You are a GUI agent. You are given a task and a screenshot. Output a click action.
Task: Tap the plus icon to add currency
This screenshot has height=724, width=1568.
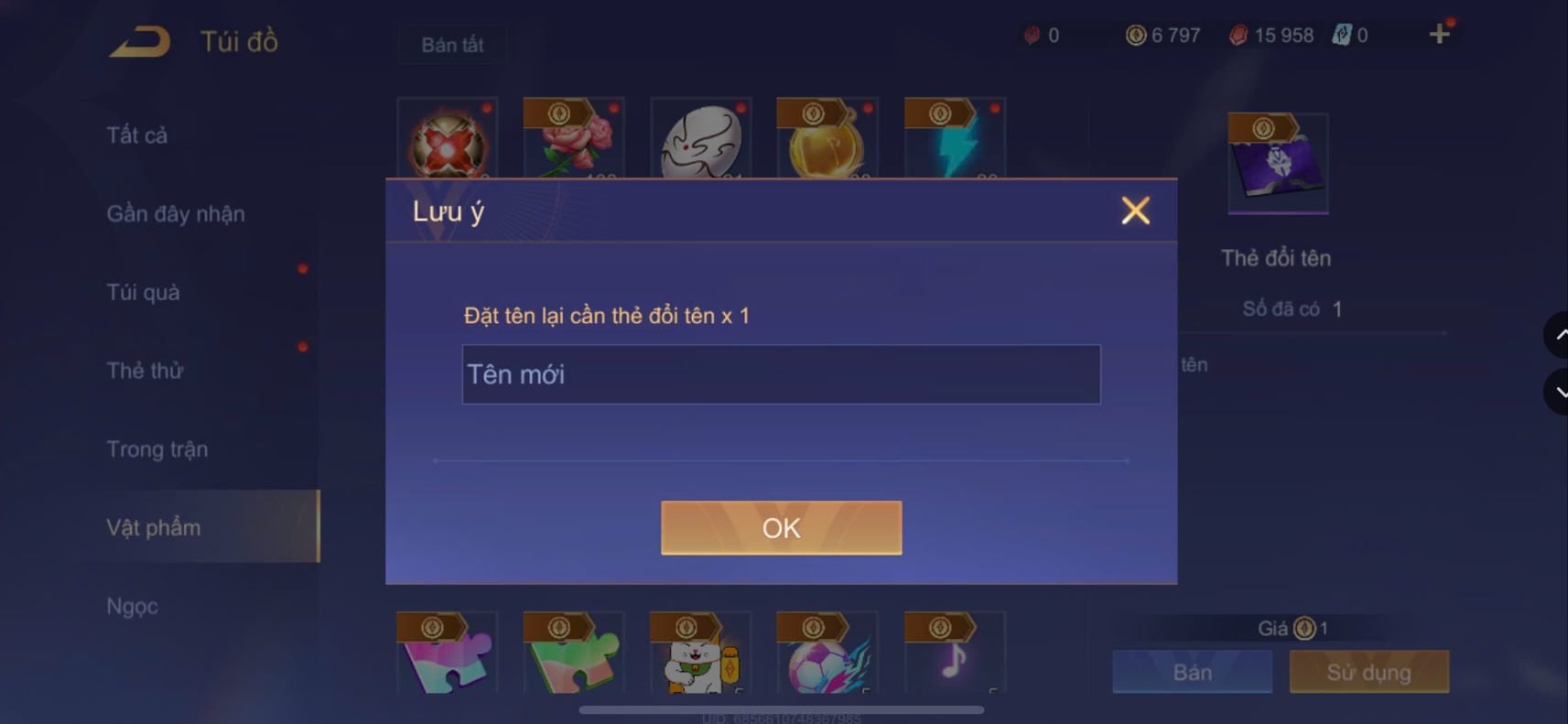[1439, 35]
